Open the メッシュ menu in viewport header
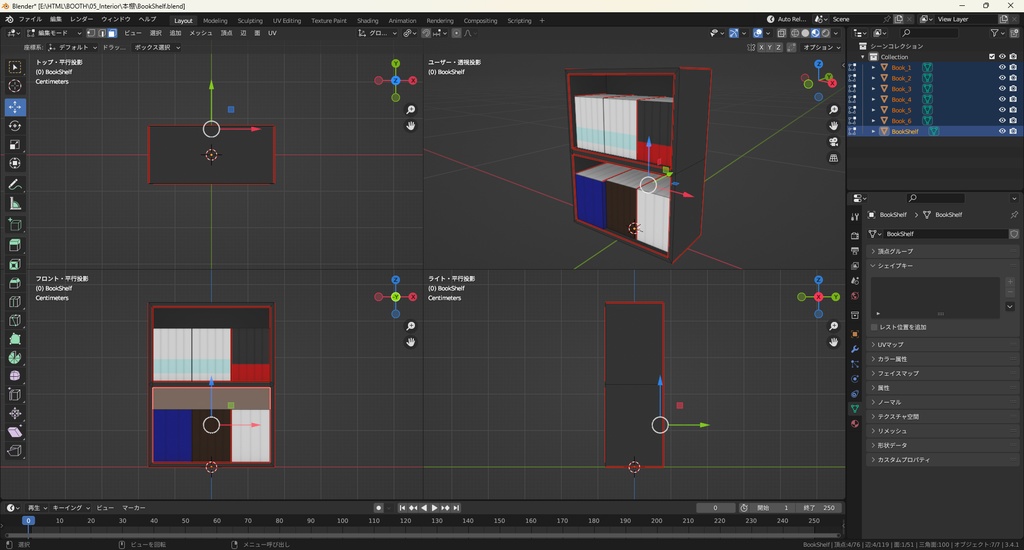This screenshot has height=550, width=1024. coord(200,33)
